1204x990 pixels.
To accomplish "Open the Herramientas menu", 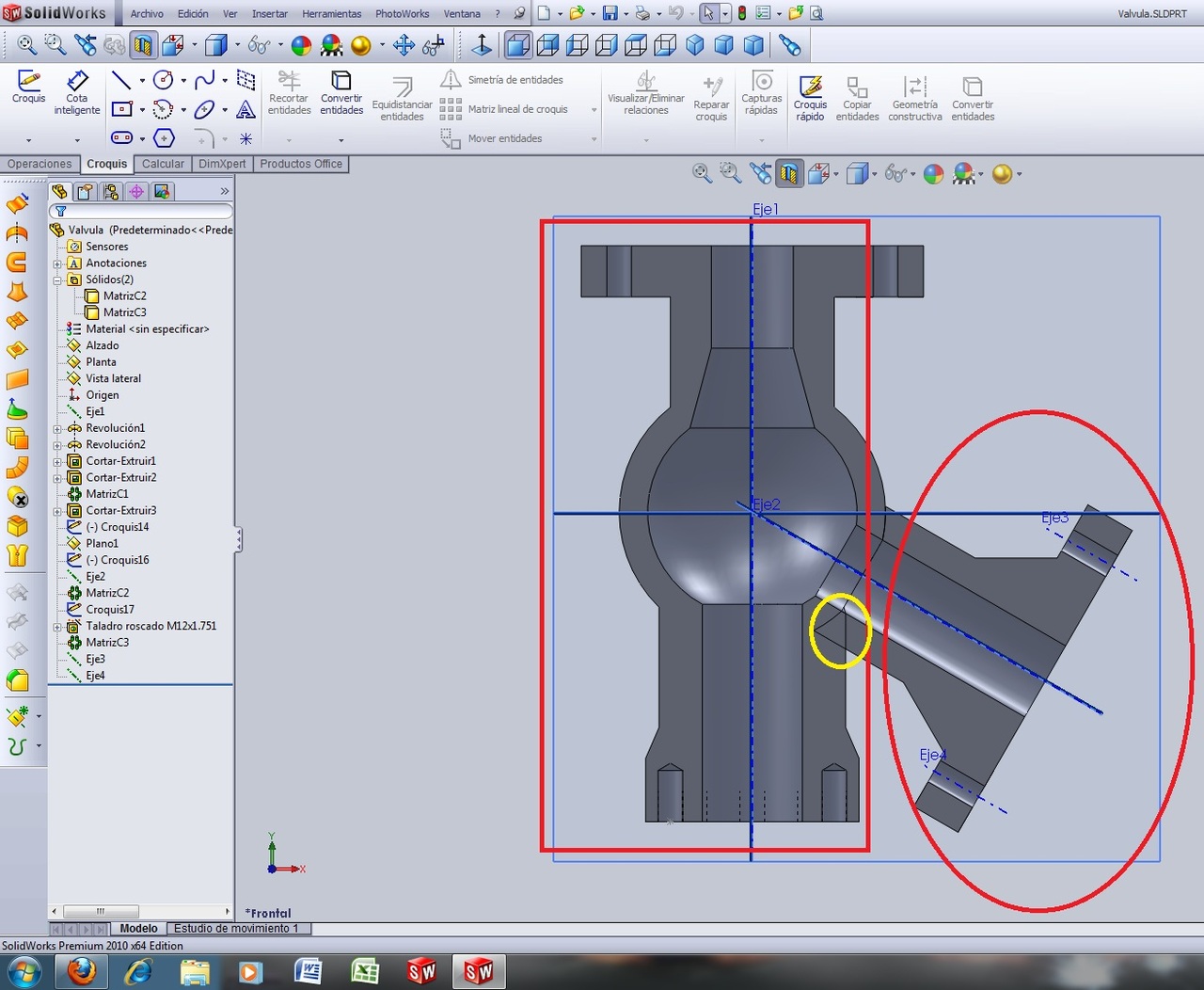I will [x=332, y=14].
